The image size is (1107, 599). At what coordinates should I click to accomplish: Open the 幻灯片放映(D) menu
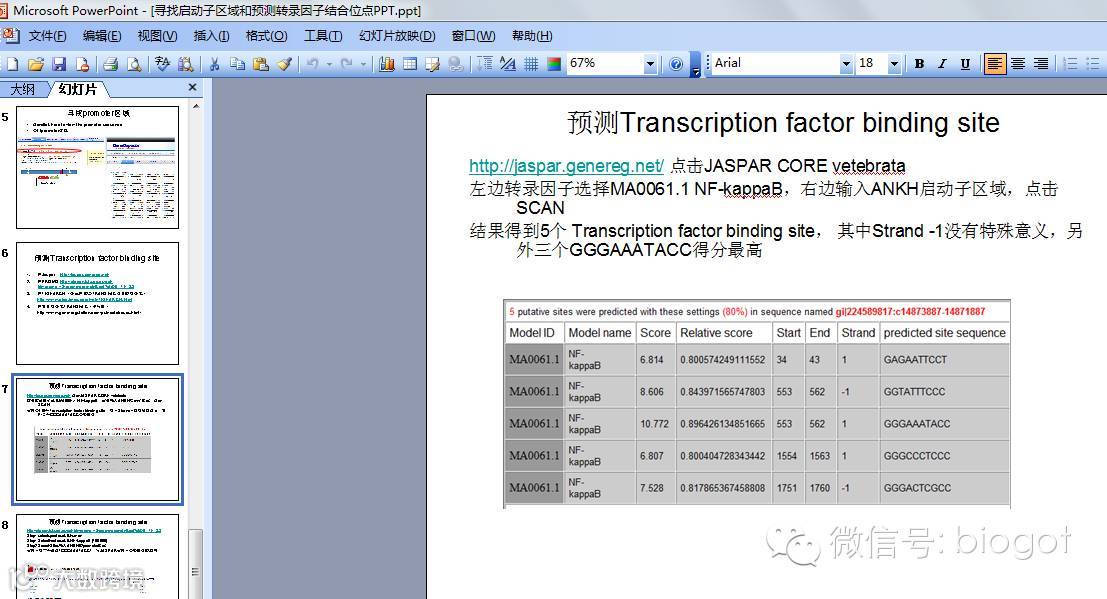coord(397,36)
